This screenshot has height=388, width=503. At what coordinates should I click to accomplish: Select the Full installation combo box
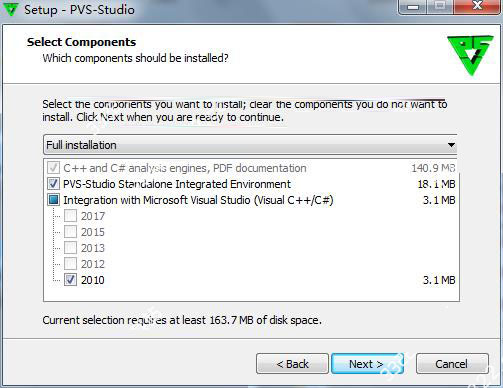(x=250, y=145)
